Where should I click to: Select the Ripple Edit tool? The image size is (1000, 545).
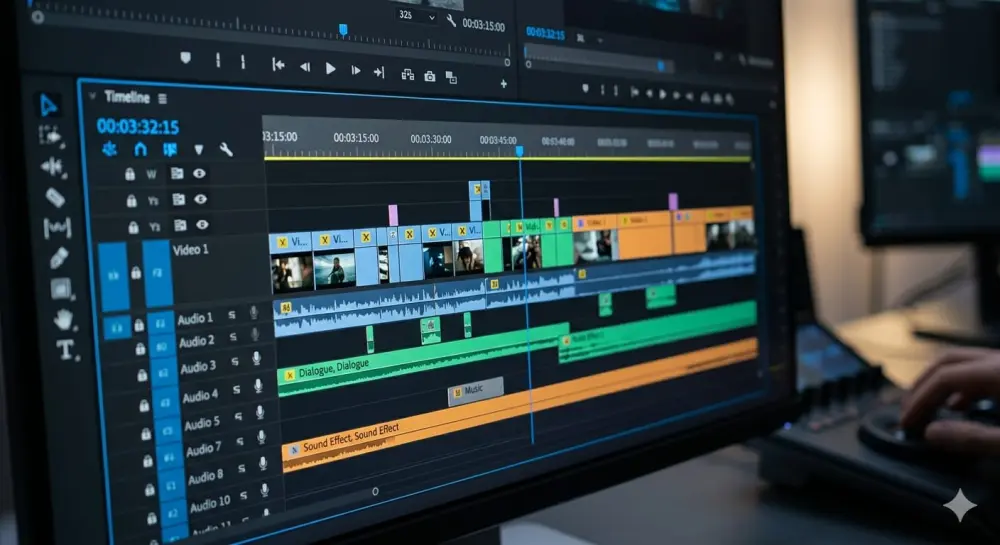point(52,167)
